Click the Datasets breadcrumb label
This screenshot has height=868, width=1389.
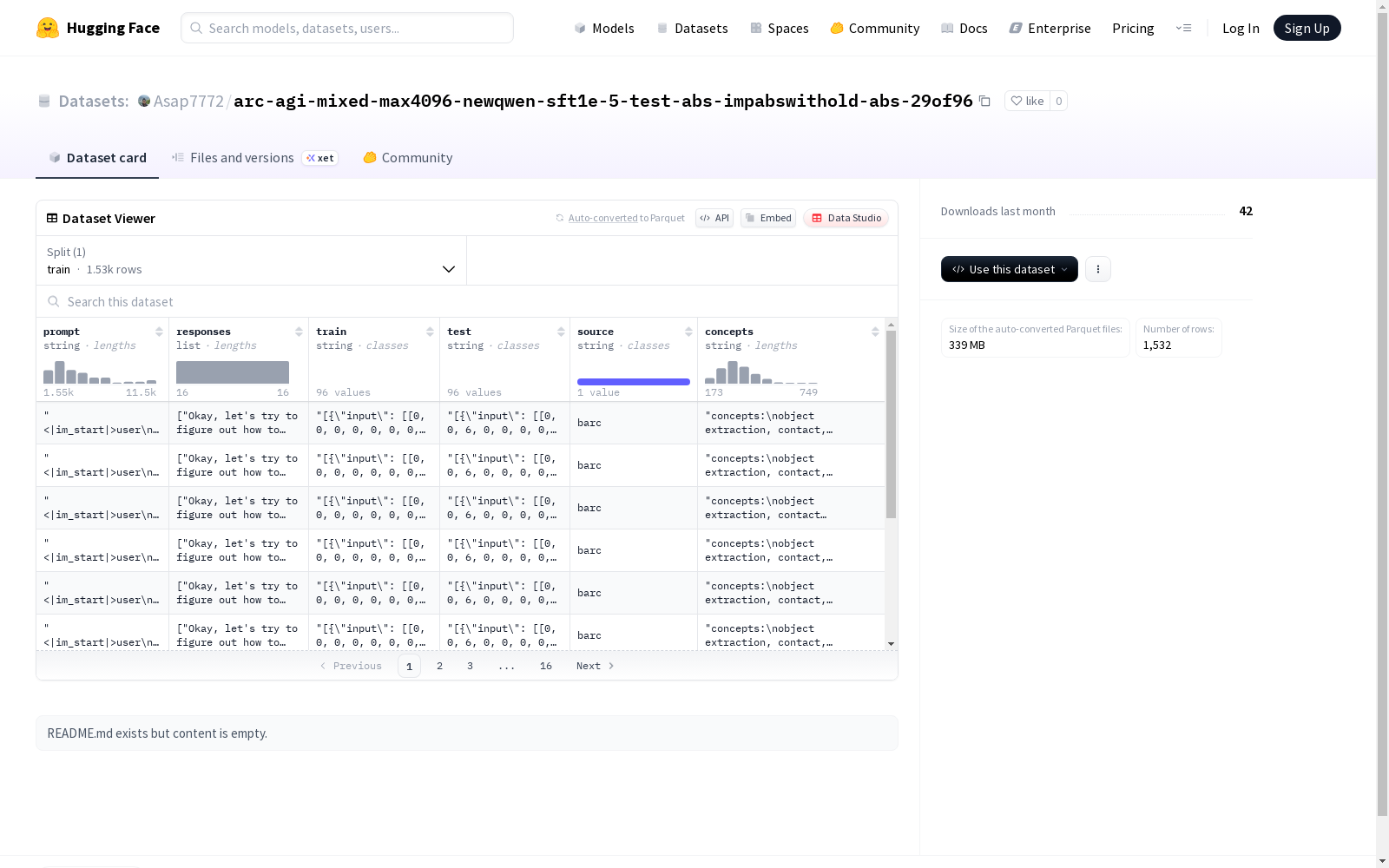tap(94, 101)
